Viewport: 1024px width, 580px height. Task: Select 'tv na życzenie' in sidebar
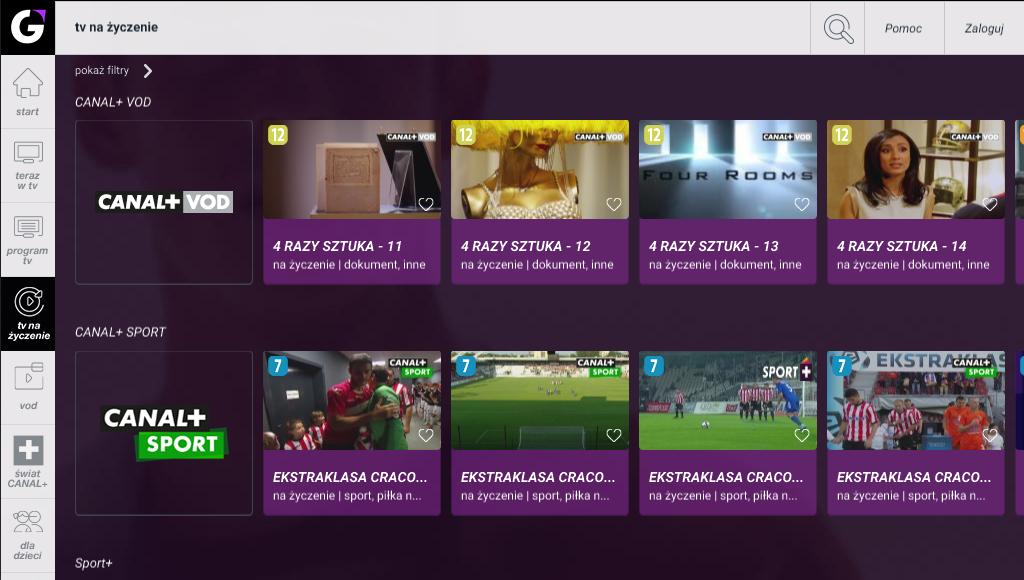(28, 314)
